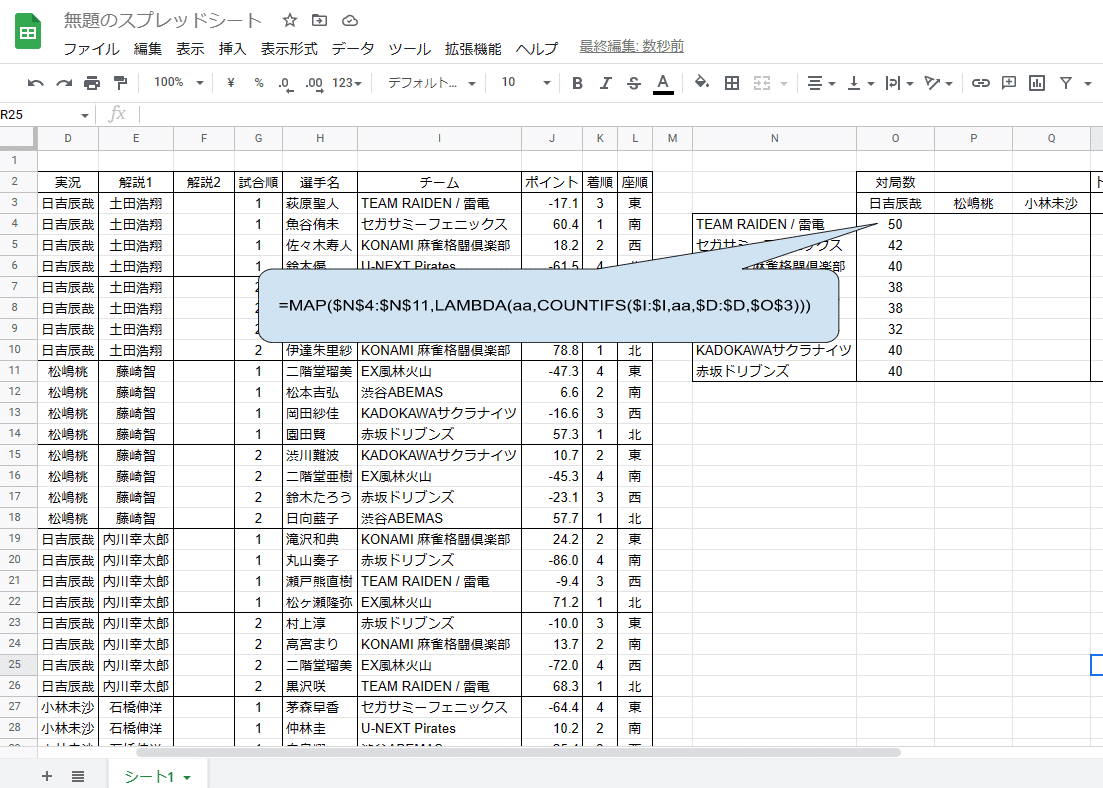Insert a link
The height and width of the screenshot is (788, 1103).
(x=981, y=83)
